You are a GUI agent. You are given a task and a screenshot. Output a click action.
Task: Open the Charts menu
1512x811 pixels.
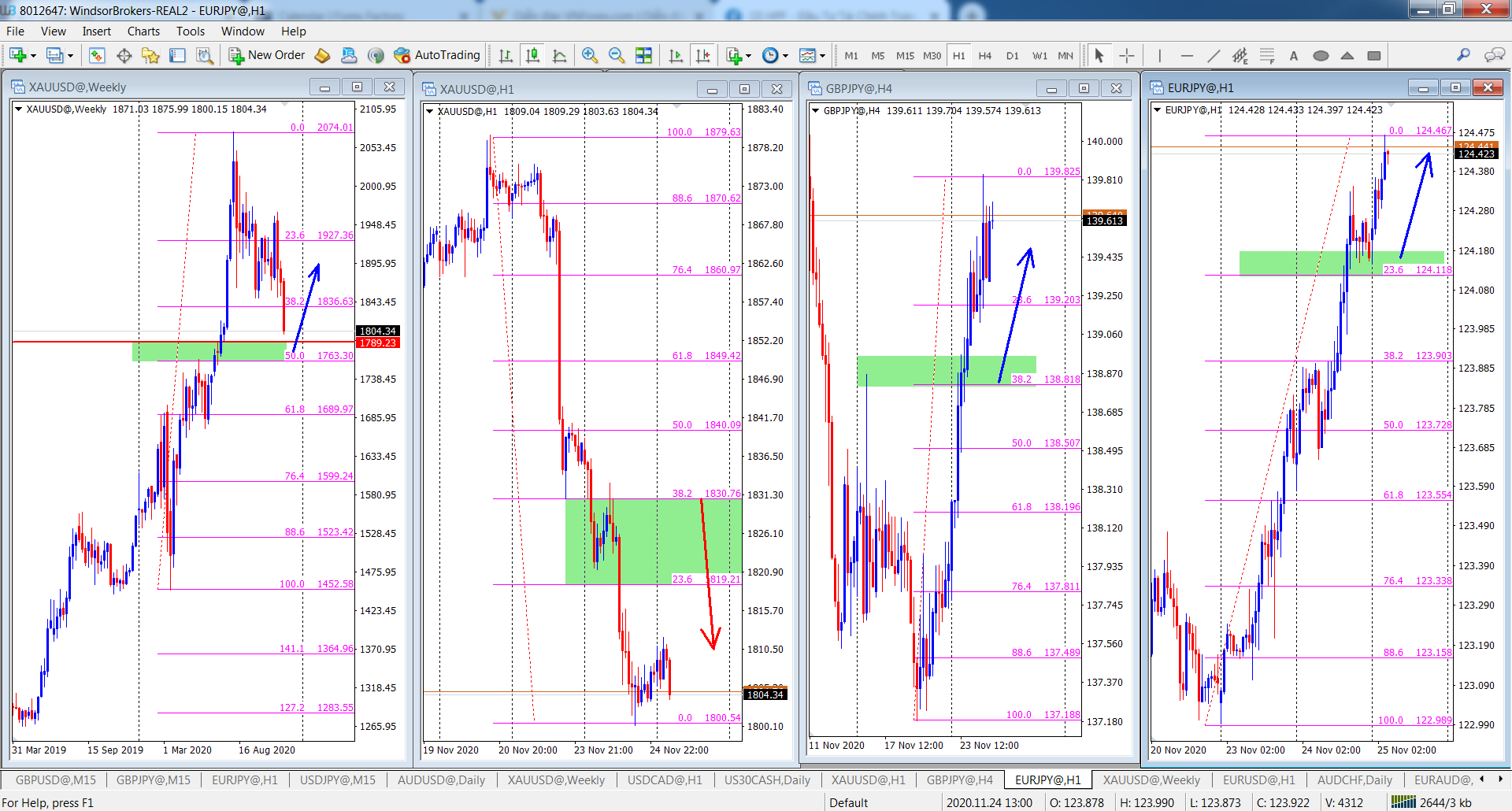pos(143,31)
